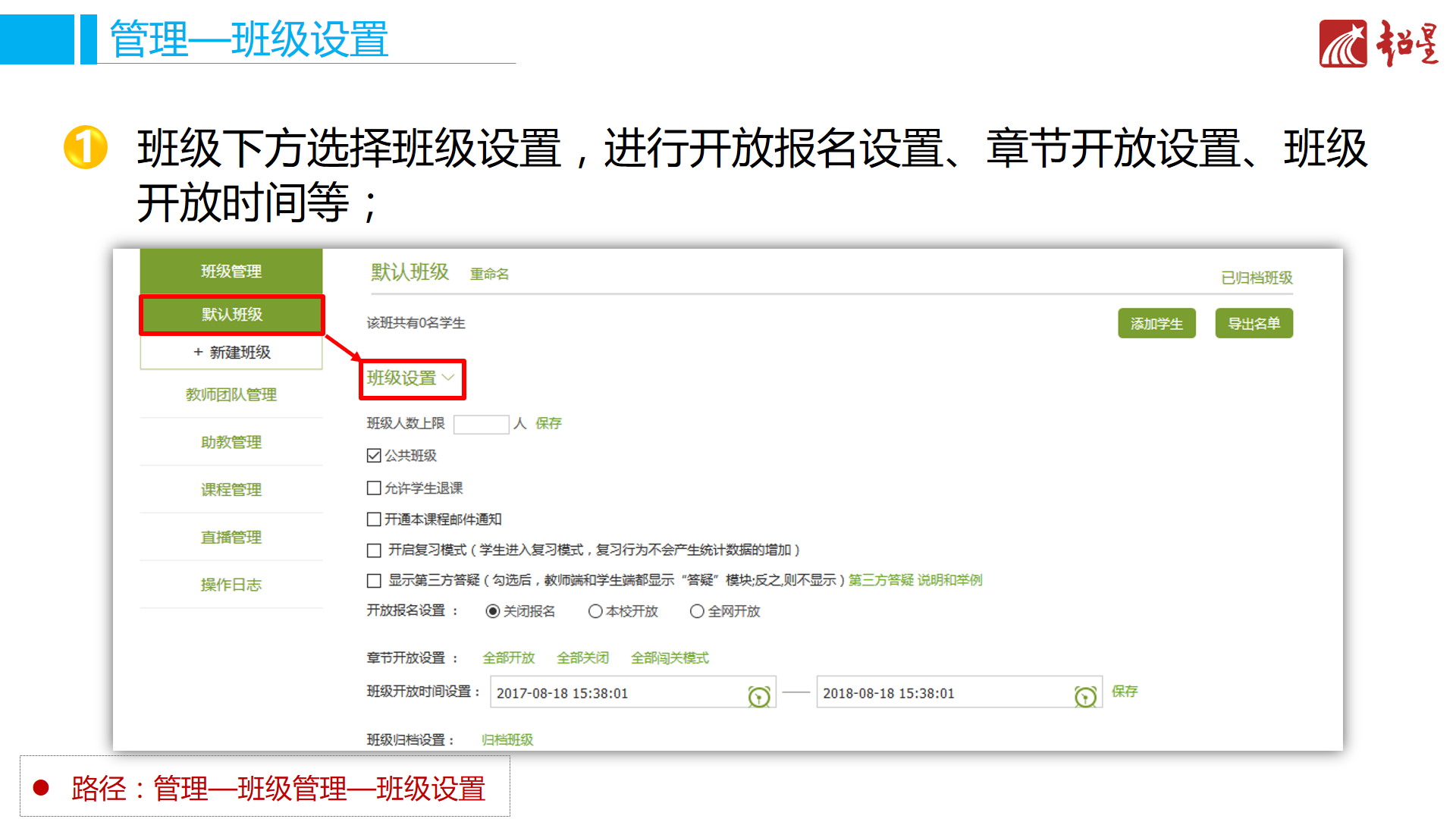Open 已归档班级 link
This screenshot has height=819, width=1456.
click(1256, 278)
